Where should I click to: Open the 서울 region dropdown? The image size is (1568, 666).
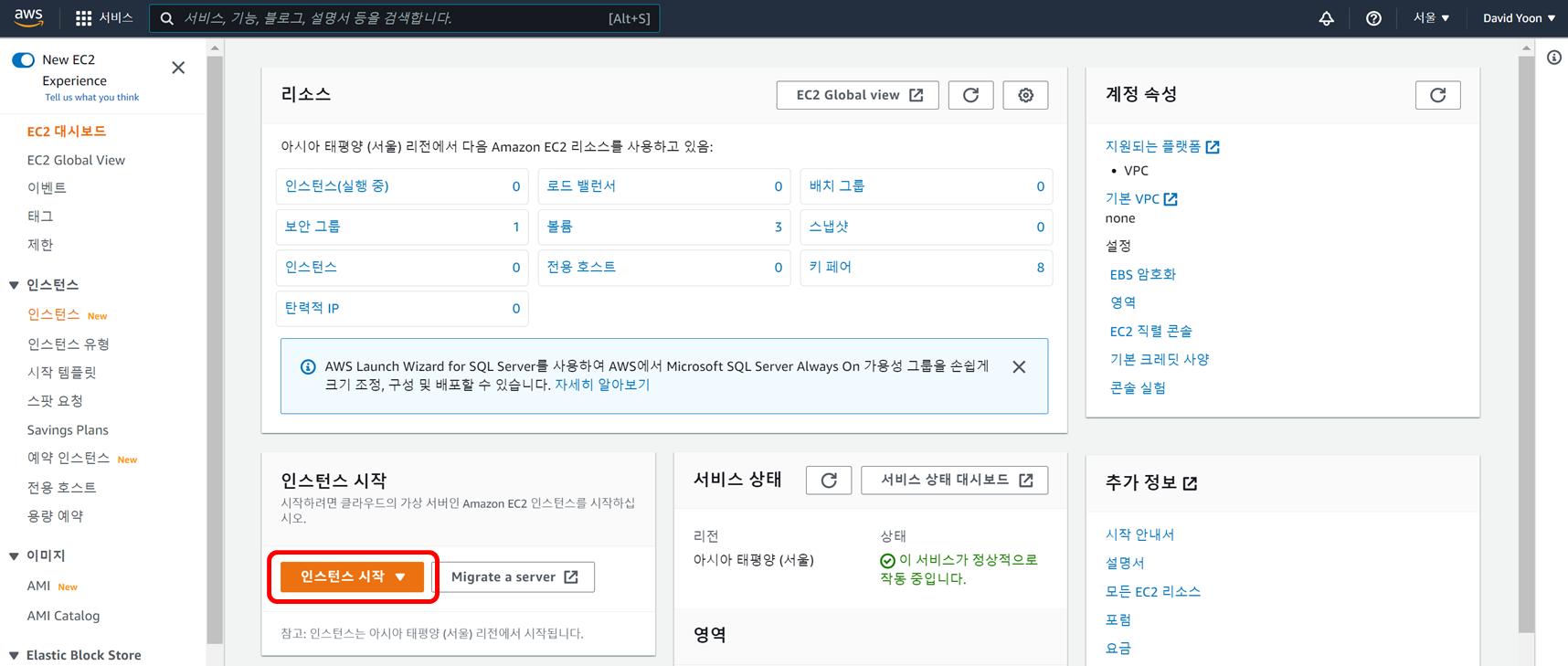1431,18
